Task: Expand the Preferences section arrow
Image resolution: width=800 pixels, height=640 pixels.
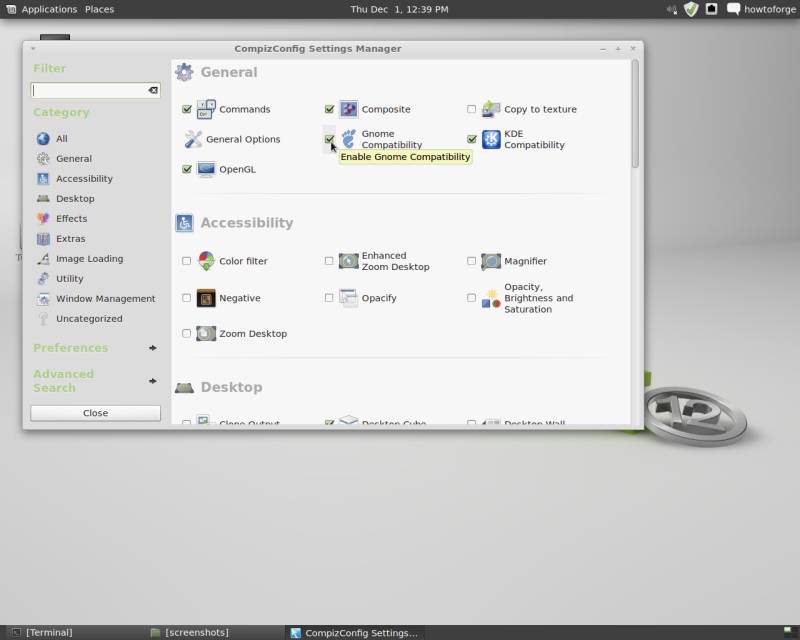Action: pyautogui.click(x=153, y=348)
